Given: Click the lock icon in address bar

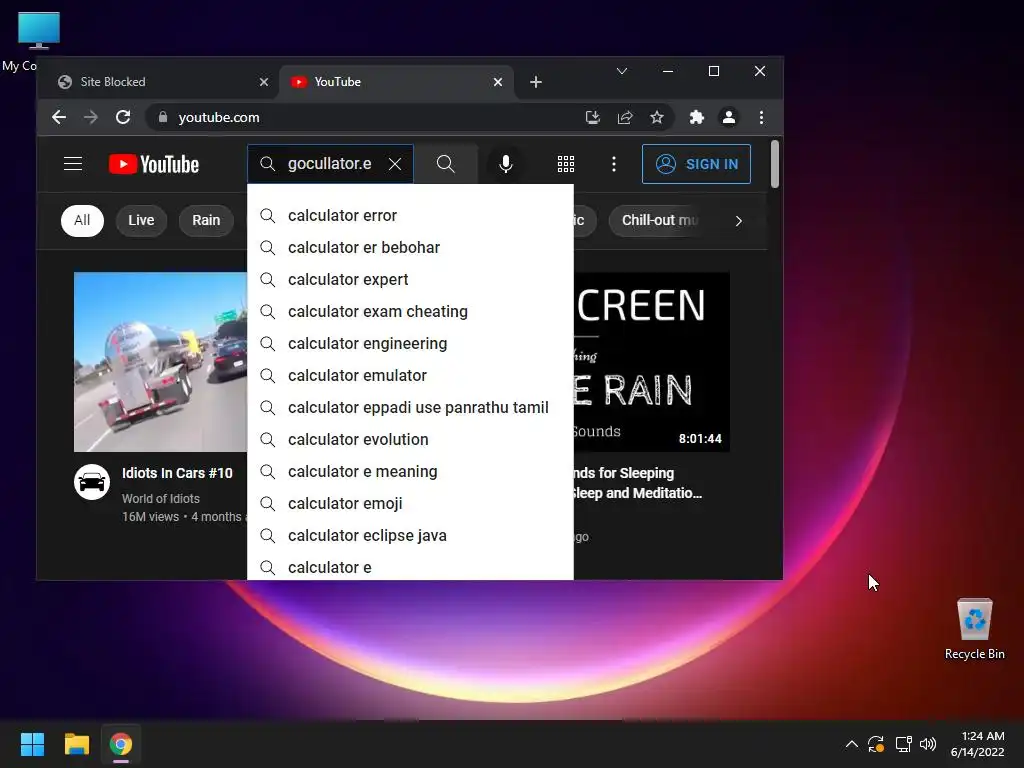Looking at the screenshot, I should click(163, 118).
